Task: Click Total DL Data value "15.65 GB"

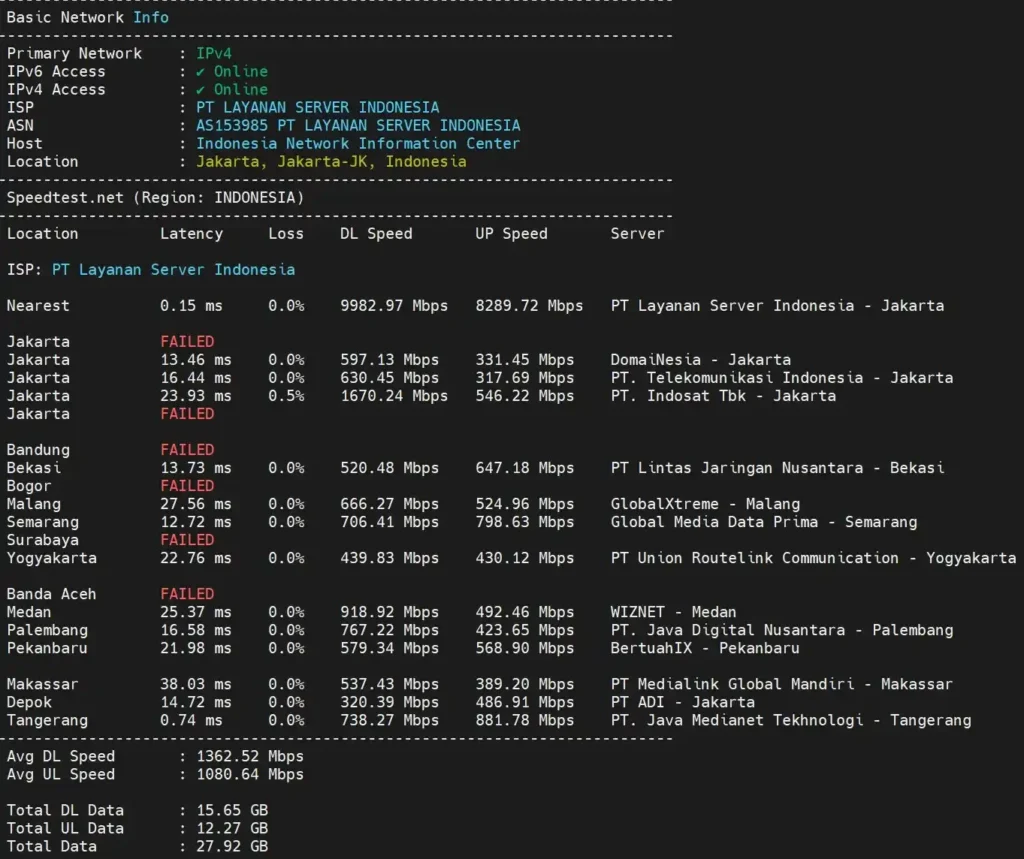Action: [x=232, y=811]
